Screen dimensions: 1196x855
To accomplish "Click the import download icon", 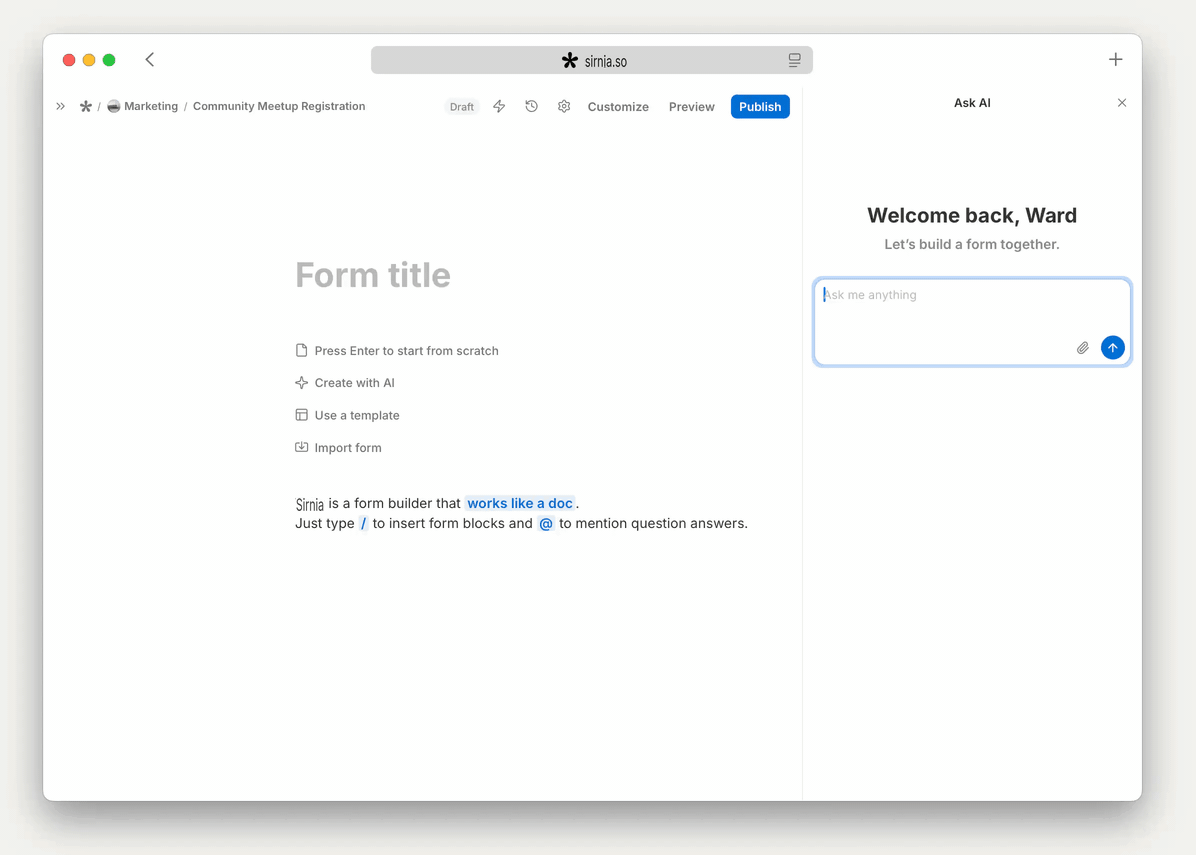I will (x=301, y=448).
